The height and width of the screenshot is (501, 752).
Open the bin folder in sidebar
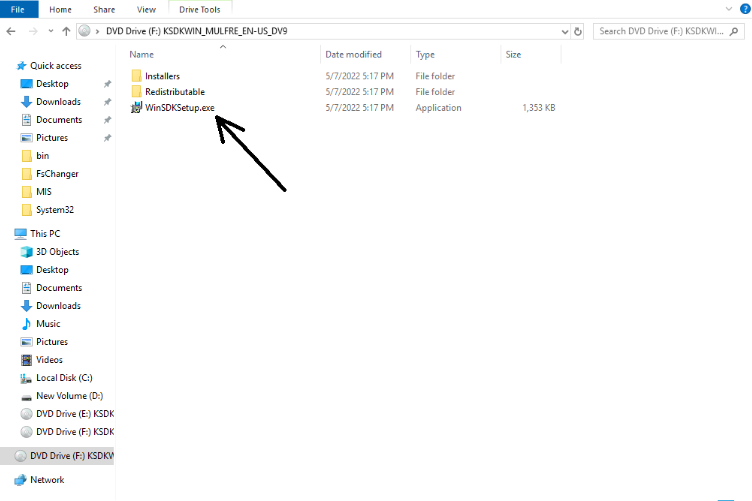click(x=43, y=156)
